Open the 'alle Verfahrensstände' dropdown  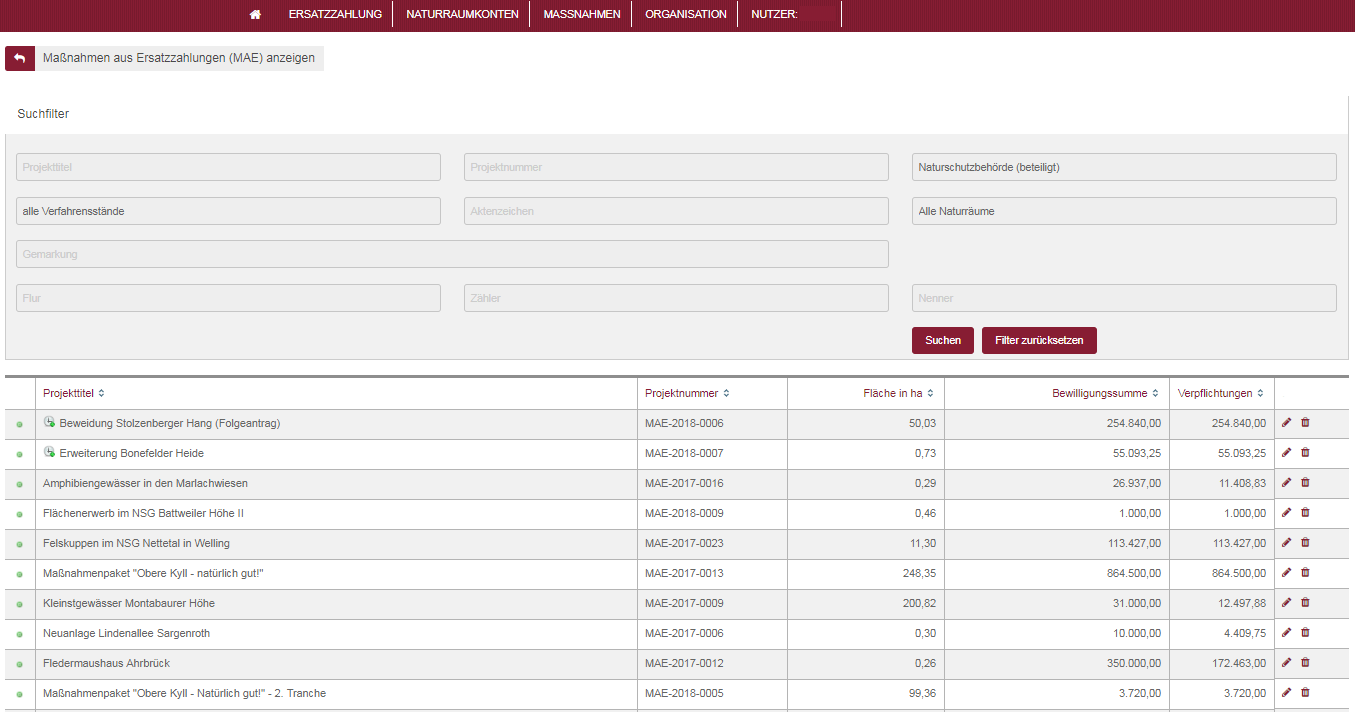pyautogui.click(x=228, y=211)
